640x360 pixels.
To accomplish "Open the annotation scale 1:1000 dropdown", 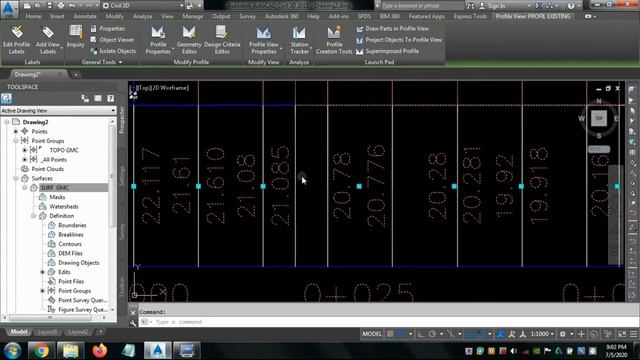I will point(542,334).
